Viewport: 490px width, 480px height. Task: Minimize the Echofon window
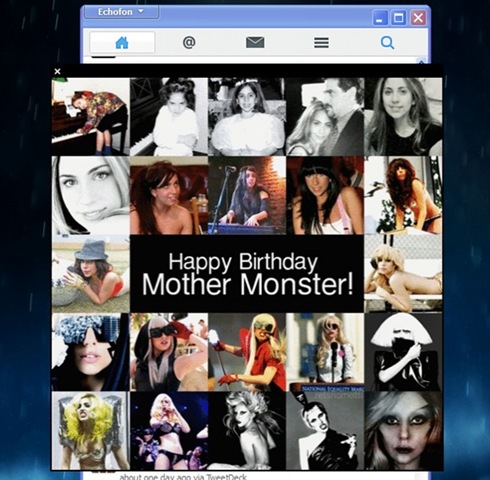pyautogui.click(x=380, y=18)
